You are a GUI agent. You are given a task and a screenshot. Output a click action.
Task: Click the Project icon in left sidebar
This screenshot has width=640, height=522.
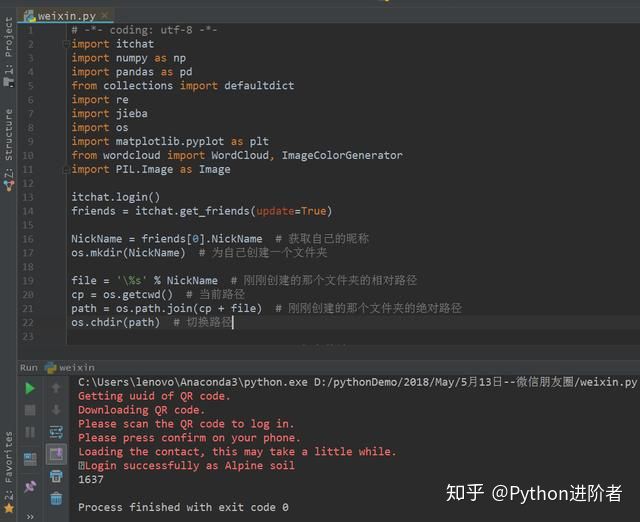(x=9, y=82)
